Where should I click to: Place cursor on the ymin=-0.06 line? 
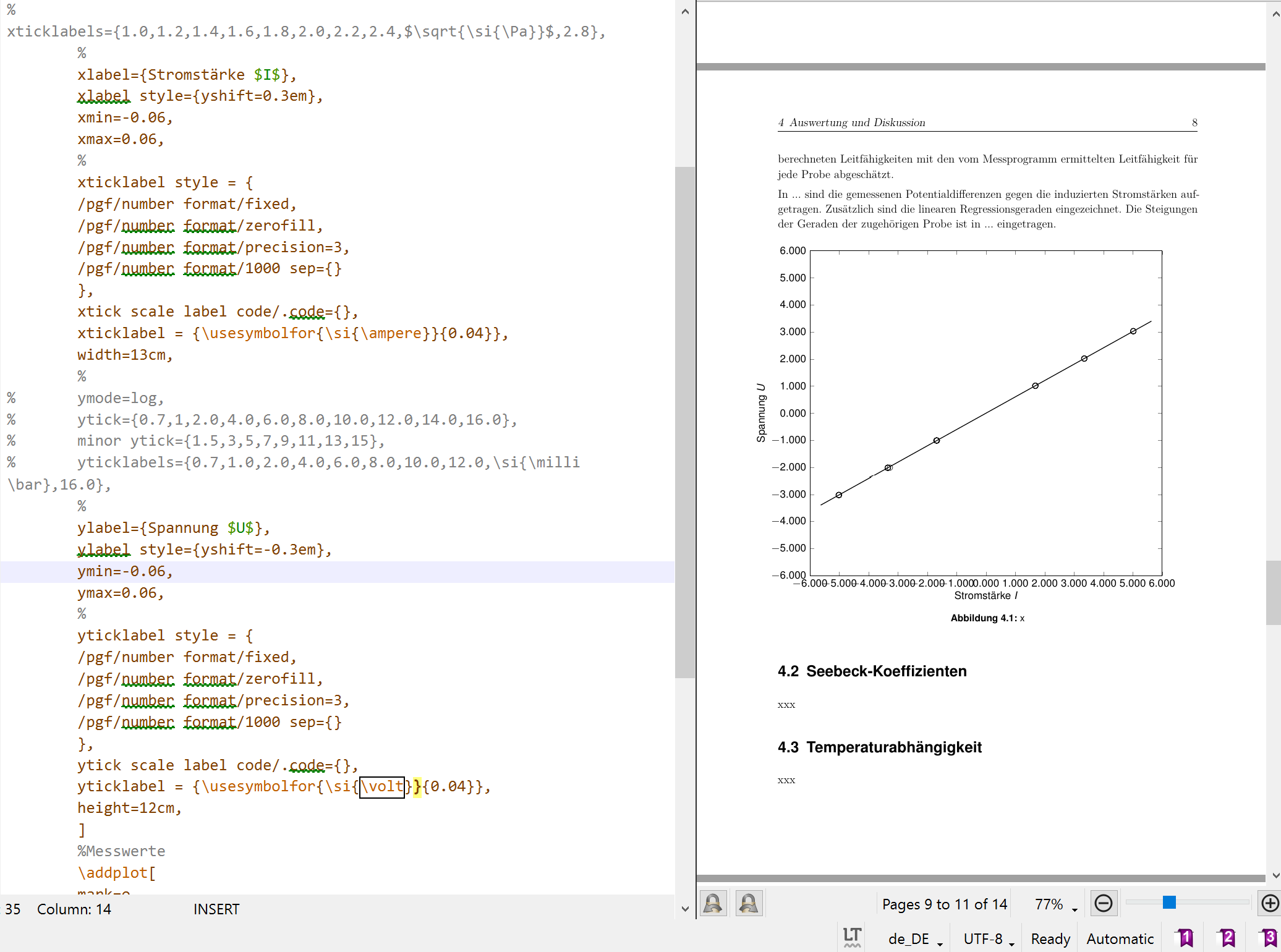click(x=125, y=571)
